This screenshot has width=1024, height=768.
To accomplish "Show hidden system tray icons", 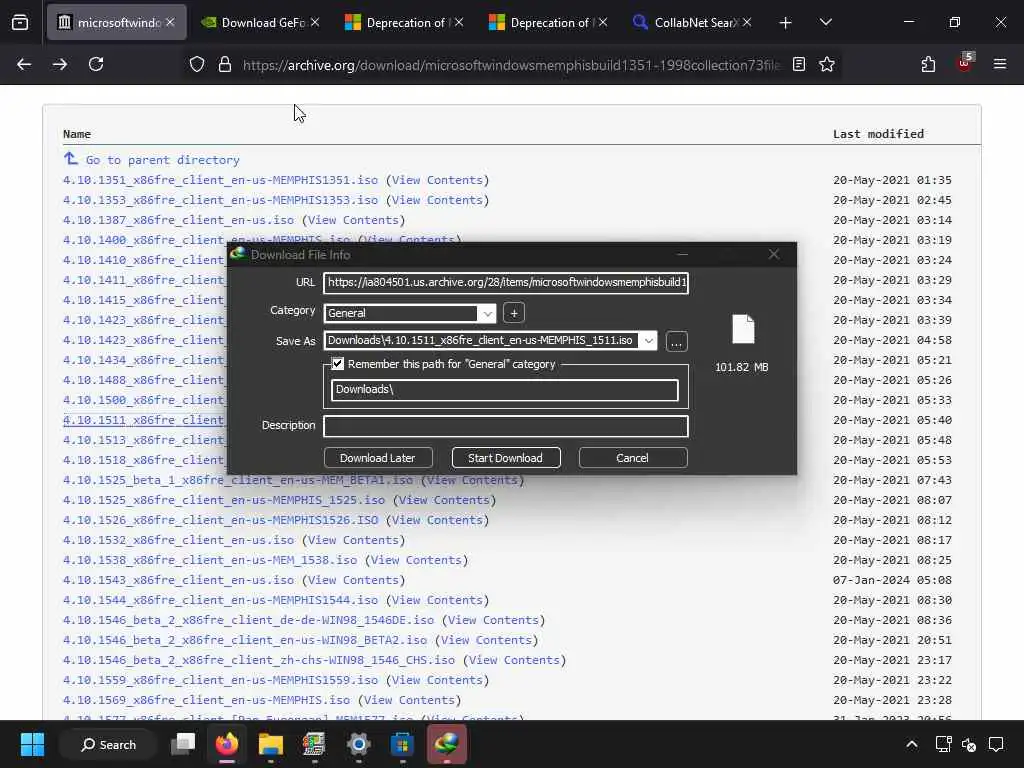I will click(912, 744).
